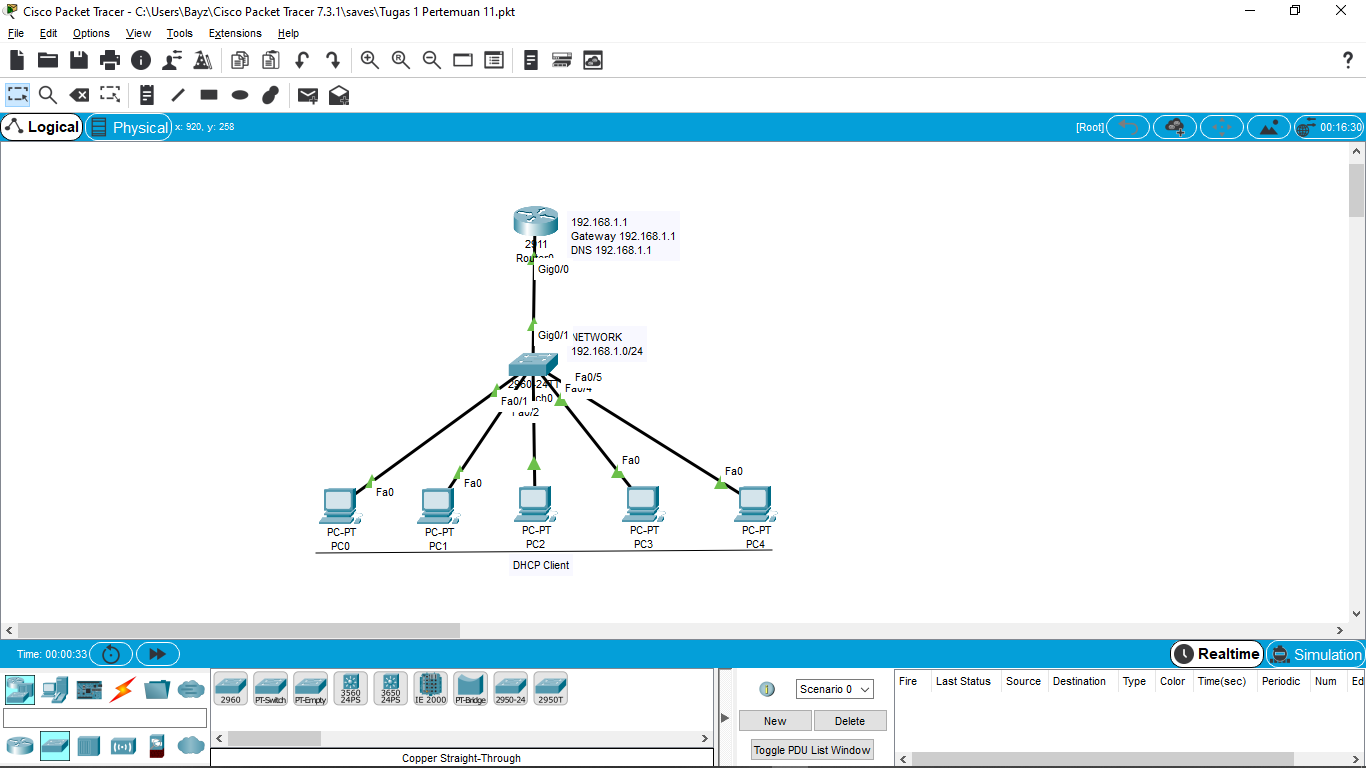Open the Scenario 0 dropdown
Viewport: 1366px width, 768px height.
[835, 689]
